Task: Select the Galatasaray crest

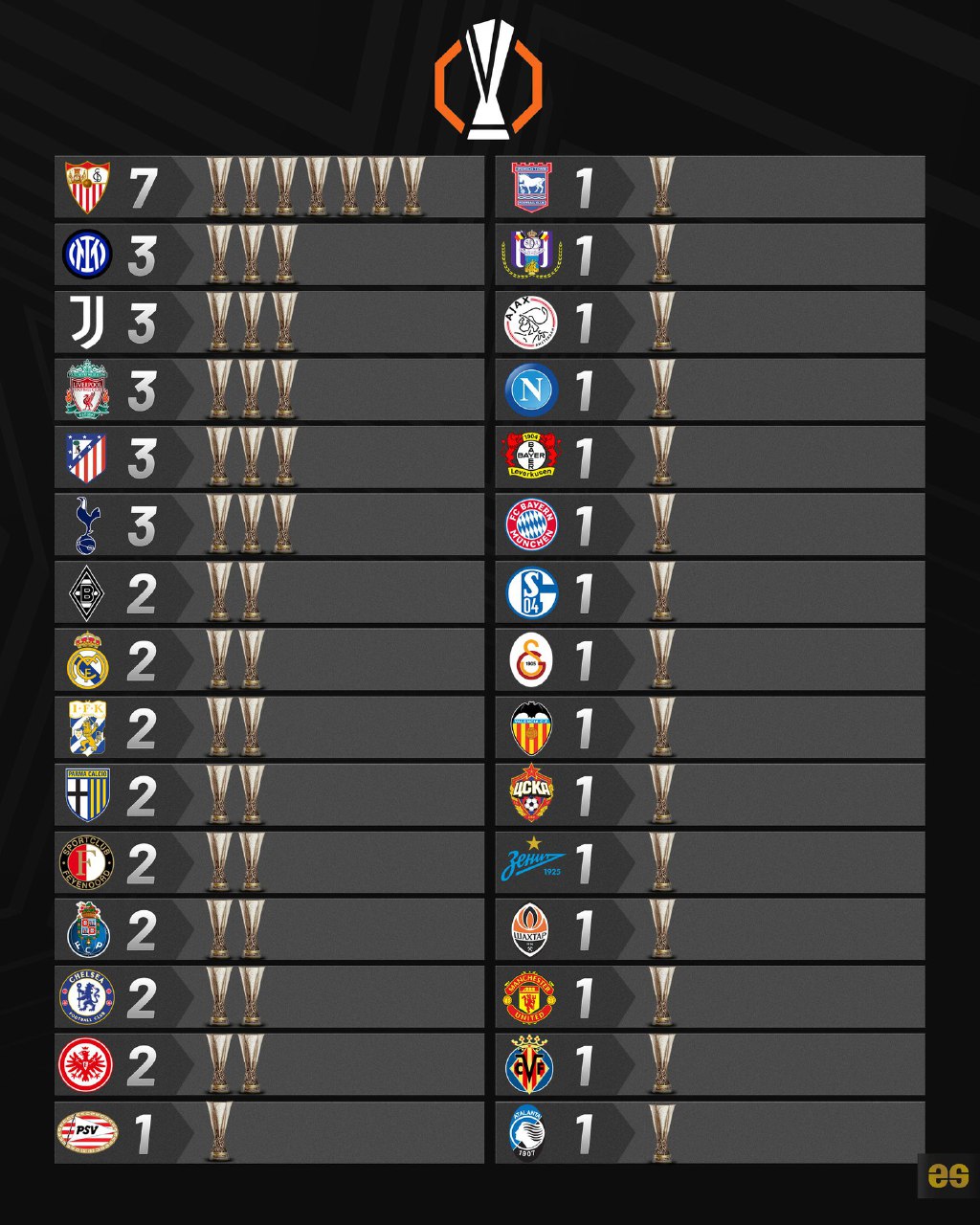Action: click(x=531, y=660)
